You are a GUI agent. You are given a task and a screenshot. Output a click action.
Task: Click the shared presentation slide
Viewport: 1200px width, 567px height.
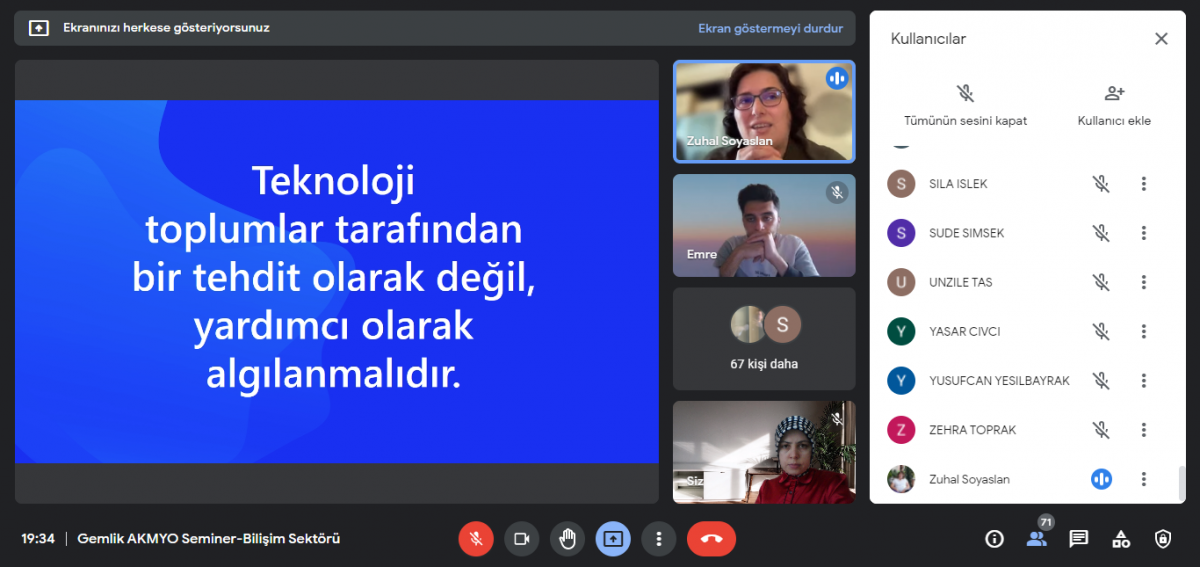pyautogui.click(x=337, y=281)
